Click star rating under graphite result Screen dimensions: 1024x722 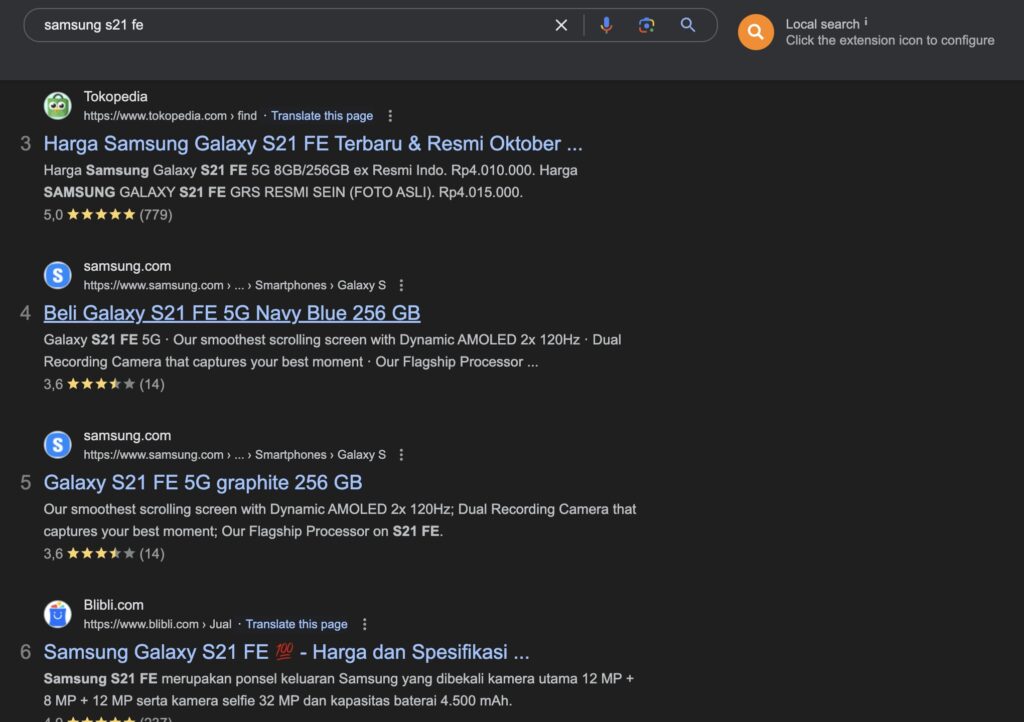click(x=104, y=554)
